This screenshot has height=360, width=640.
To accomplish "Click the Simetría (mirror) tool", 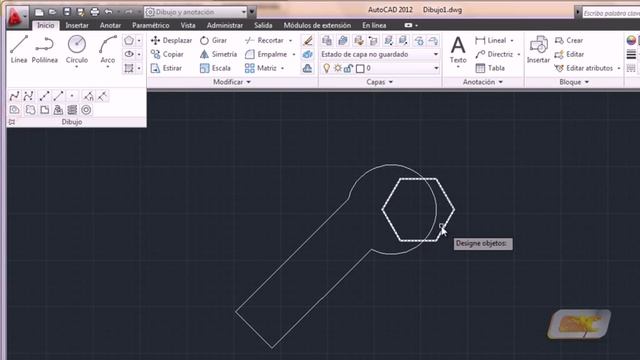I will coord(218,54).
